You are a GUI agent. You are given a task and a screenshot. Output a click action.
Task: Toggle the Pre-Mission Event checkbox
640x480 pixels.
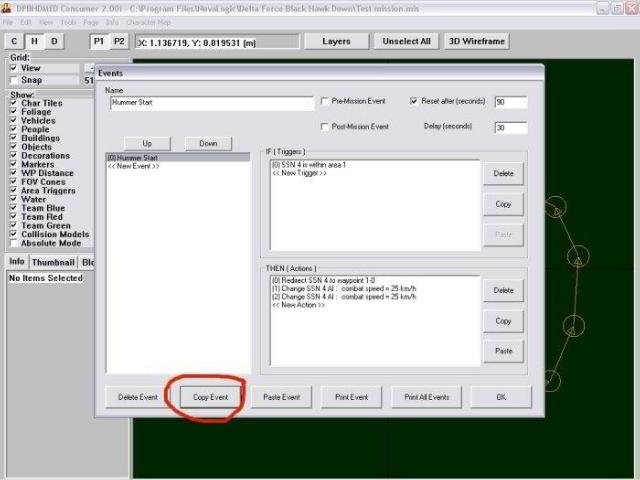click(x=324, y=102)
